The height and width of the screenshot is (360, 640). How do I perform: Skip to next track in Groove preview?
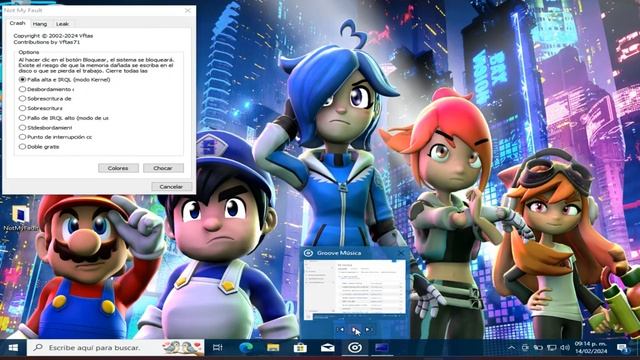pos(368,330)
